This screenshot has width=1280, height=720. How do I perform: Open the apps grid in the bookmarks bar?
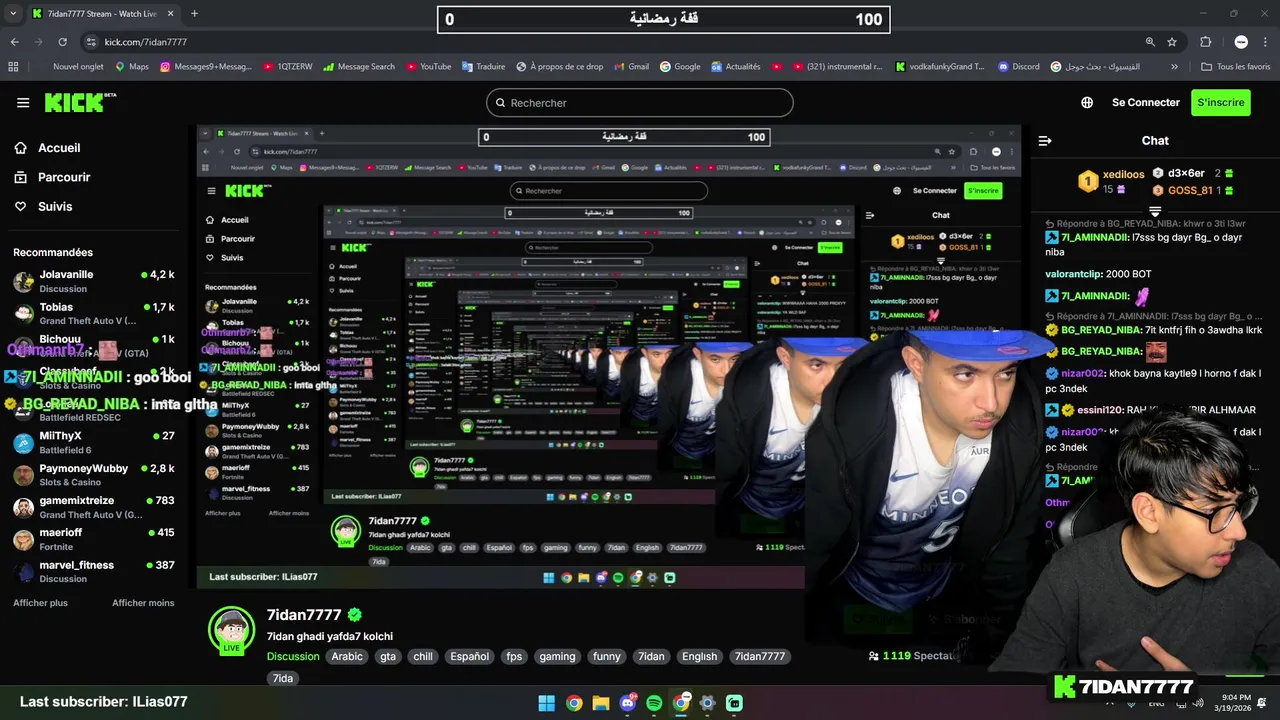pos(13,67)
